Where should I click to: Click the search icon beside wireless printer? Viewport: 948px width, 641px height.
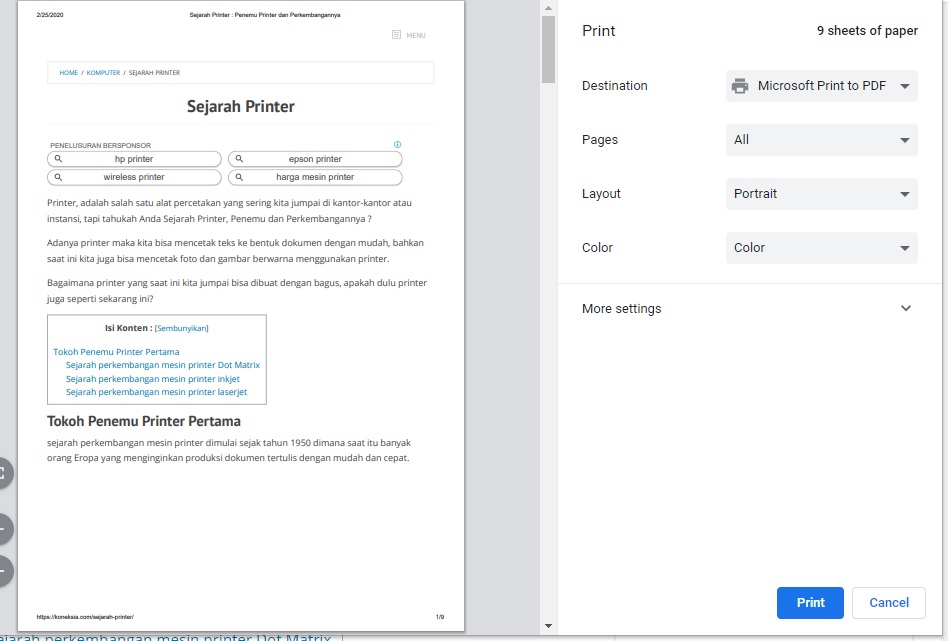58,177
